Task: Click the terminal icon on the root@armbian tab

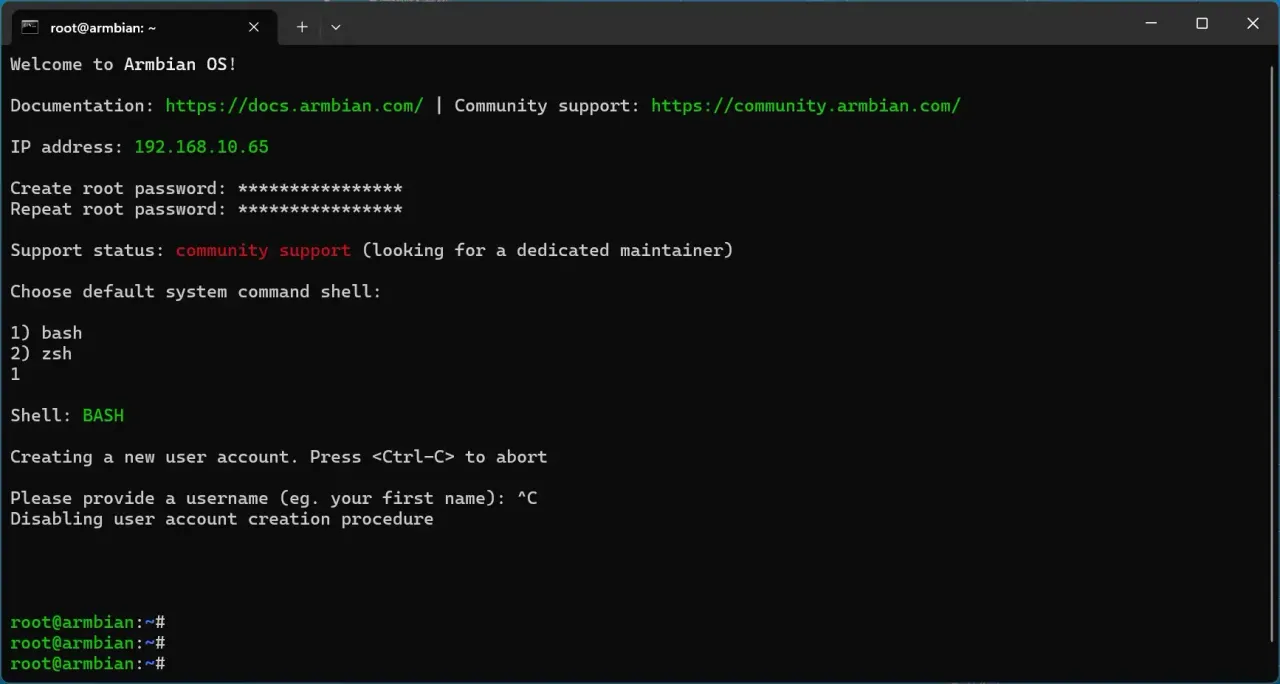Action: [30, 27]
